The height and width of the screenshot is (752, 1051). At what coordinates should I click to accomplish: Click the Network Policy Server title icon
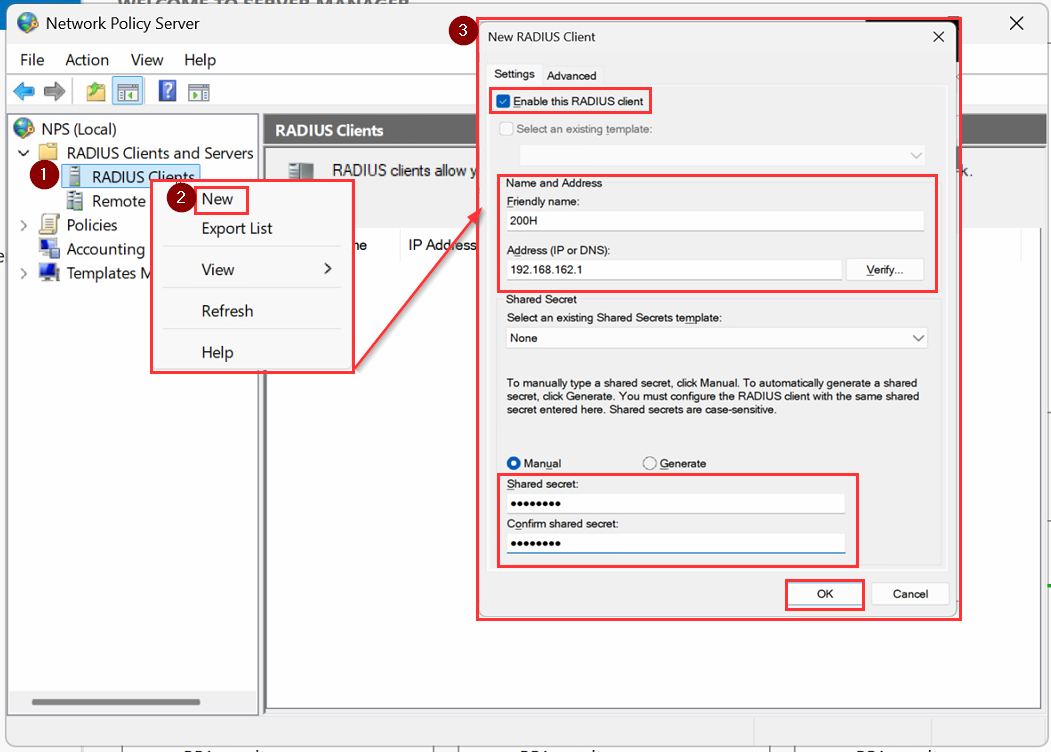pyautogui.click(x=27, y=23)
